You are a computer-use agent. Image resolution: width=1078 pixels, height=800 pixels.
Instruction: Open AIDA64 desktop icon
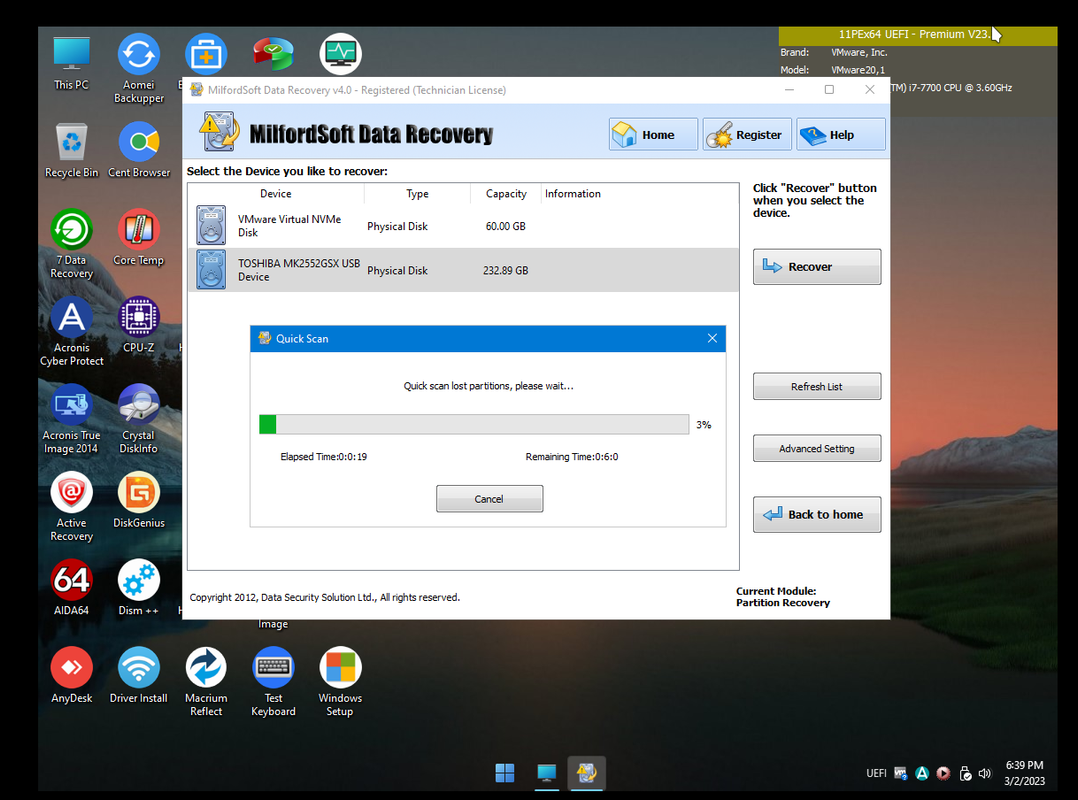72,588
